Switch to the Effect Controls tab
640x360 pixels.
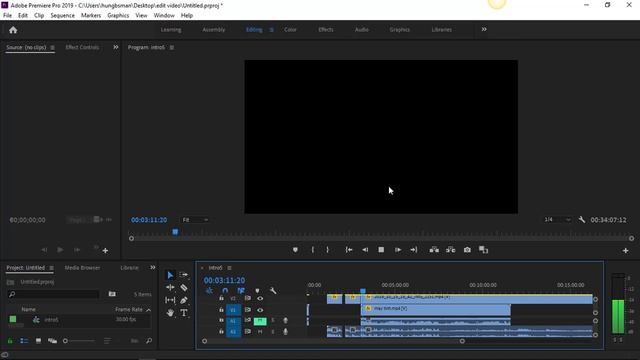click(x=82, y=47)
